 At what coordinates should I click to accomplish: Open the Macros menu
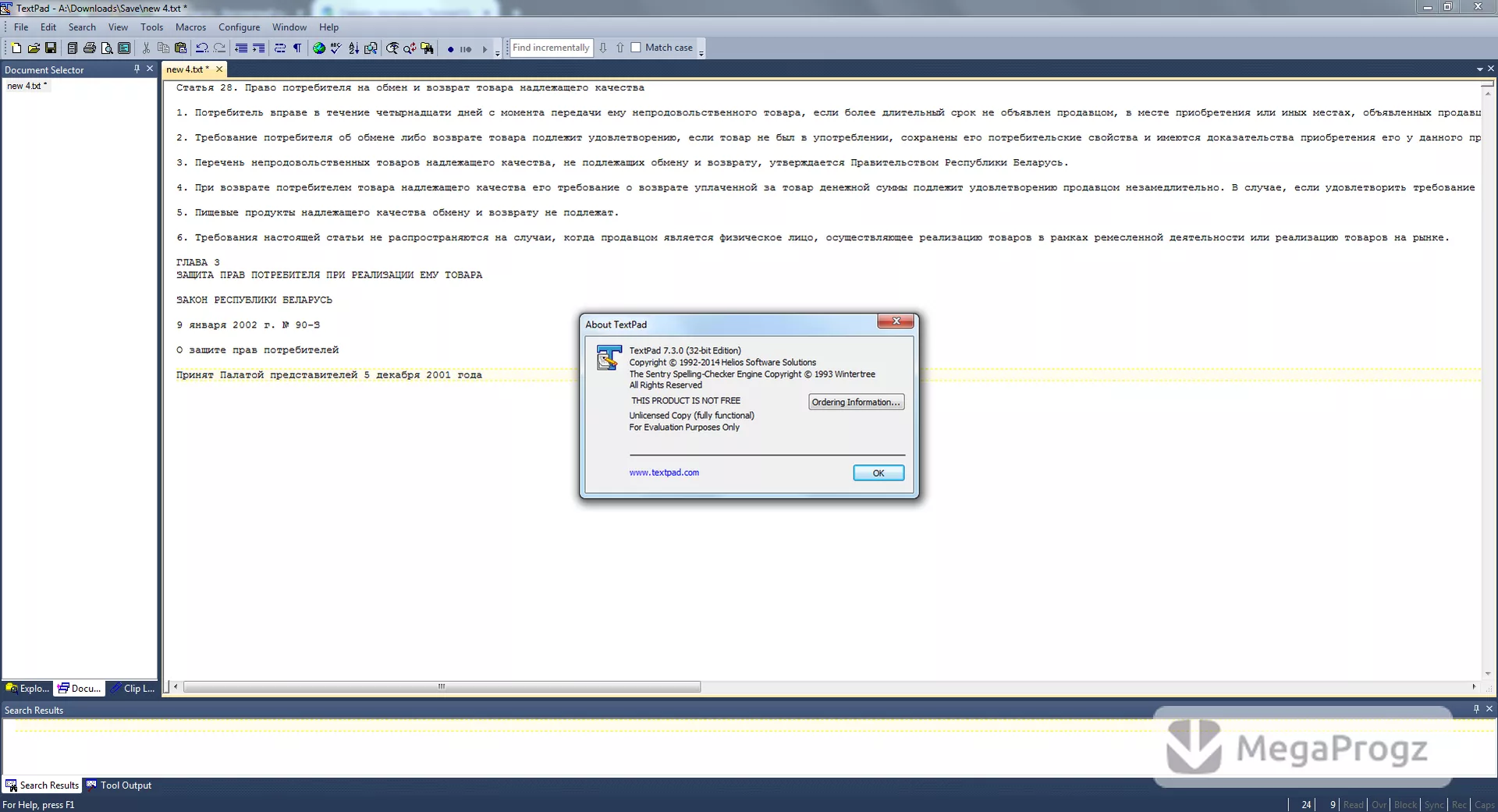tap(191, 27)
